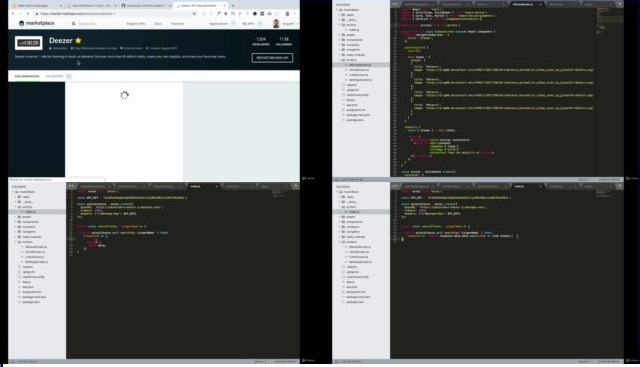The height and width of the screenshot is (367, 640).
Task: Click the browser back arrow
Action: [x=13, y=13]
